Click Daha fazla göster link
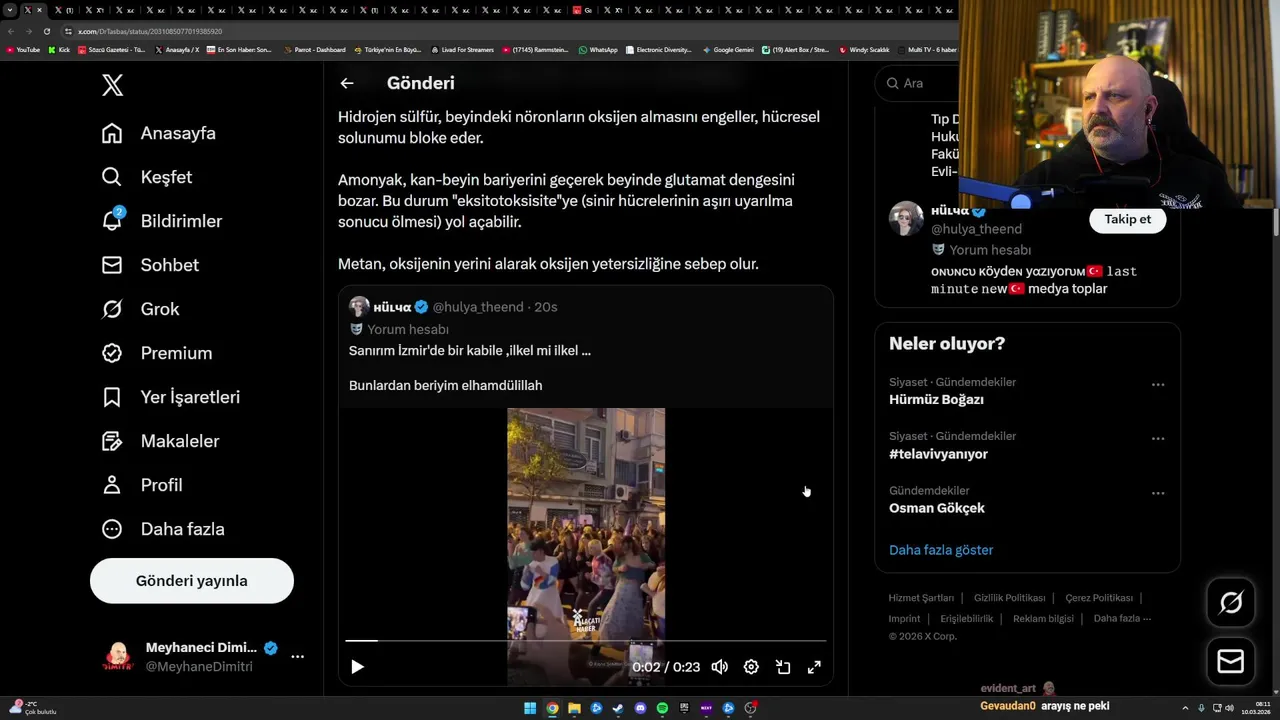 941,550
